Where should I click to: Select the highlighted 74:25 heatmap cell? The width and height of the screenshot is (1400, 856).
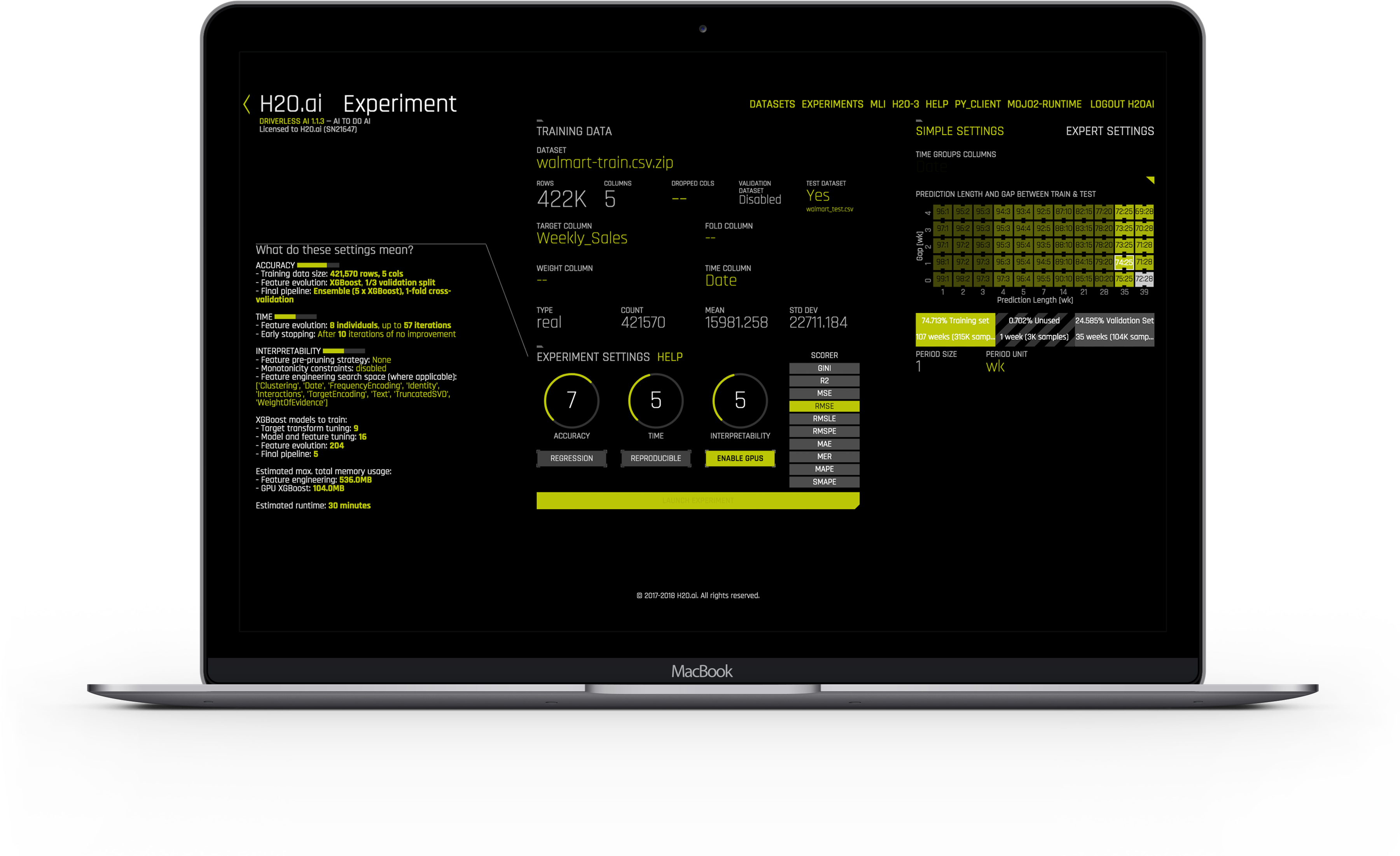1124,262
